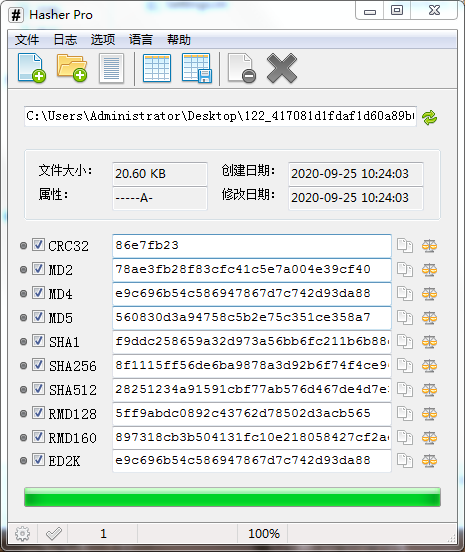Click the file path input field
465x552 pixels.
point(220,116)
